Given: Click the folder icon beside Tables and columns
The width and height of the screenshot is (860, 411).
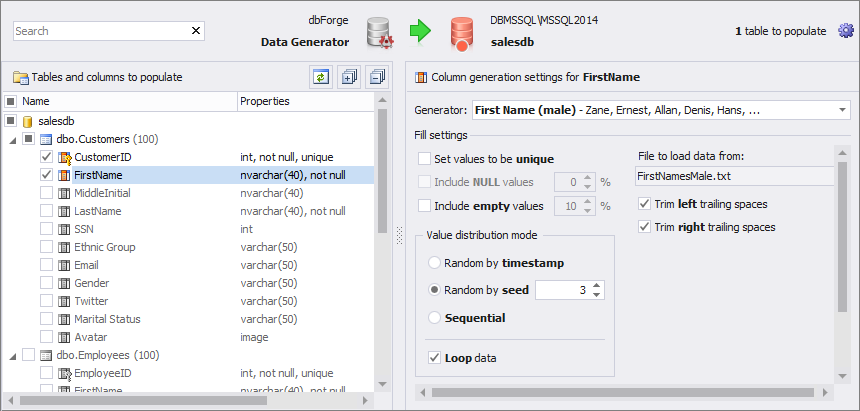Looking at the screenshot, I should coord(21,78).
